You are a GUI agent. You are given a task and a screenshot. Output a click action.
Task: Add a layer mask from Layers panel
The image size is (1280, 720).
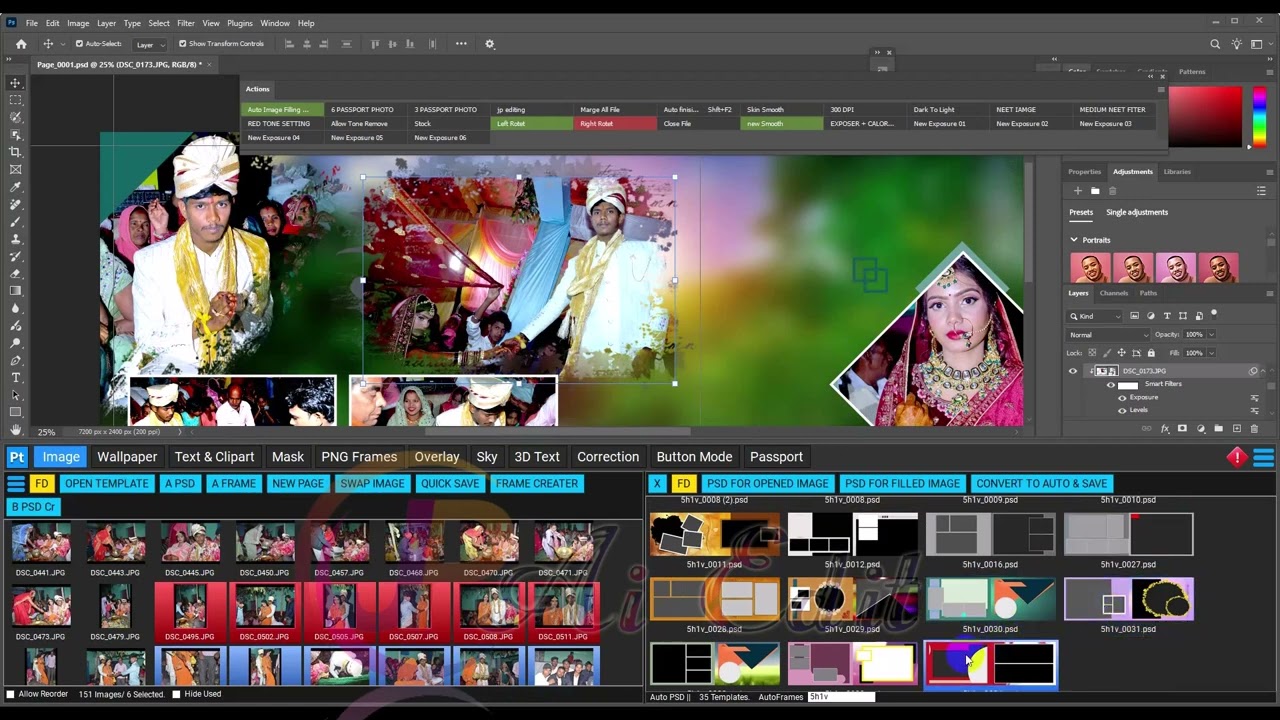pyautogui.click(x=1182, y=428)
